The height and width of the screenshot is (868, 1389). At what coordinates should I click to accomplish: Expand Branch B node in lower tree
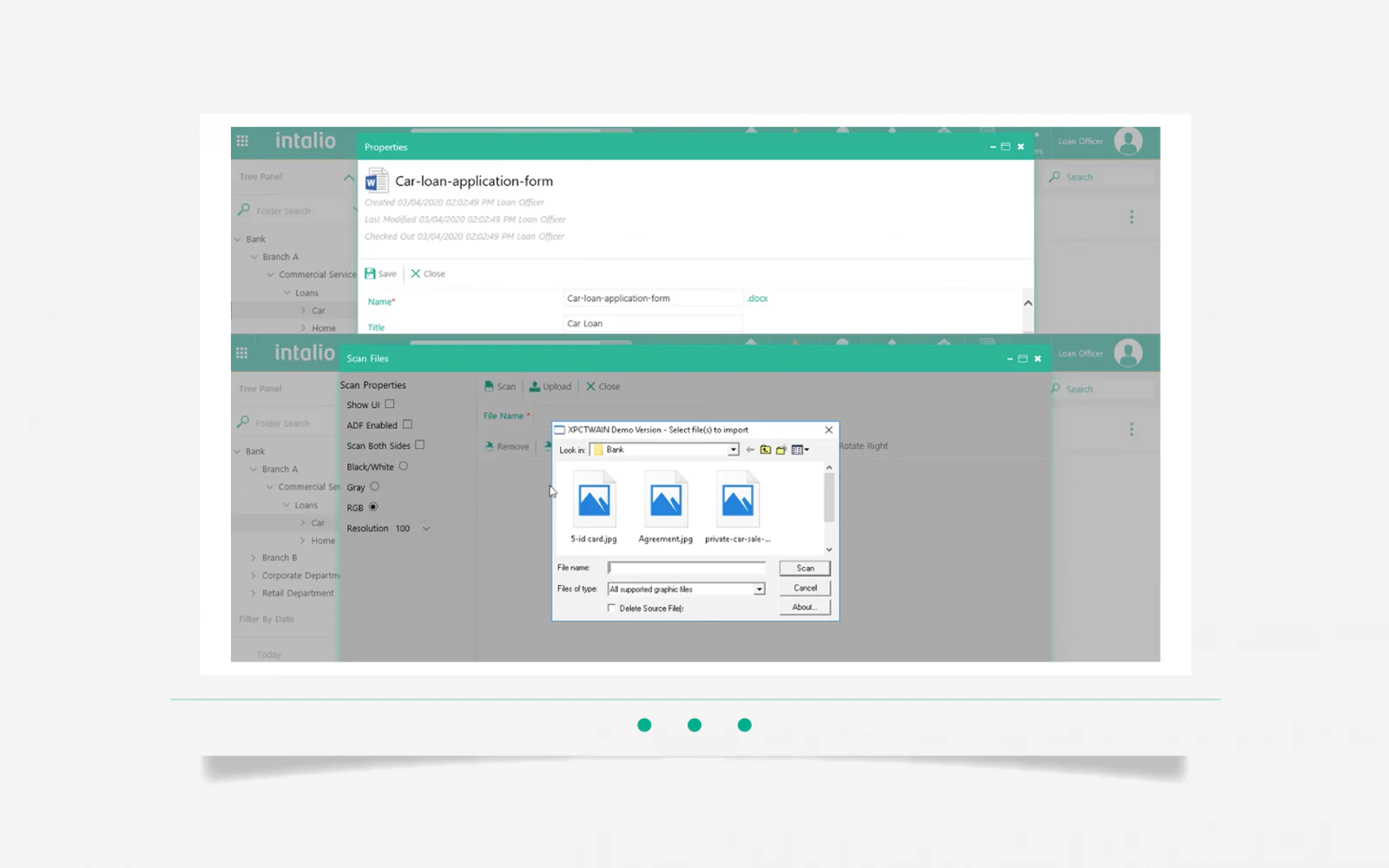click(253, 558)
